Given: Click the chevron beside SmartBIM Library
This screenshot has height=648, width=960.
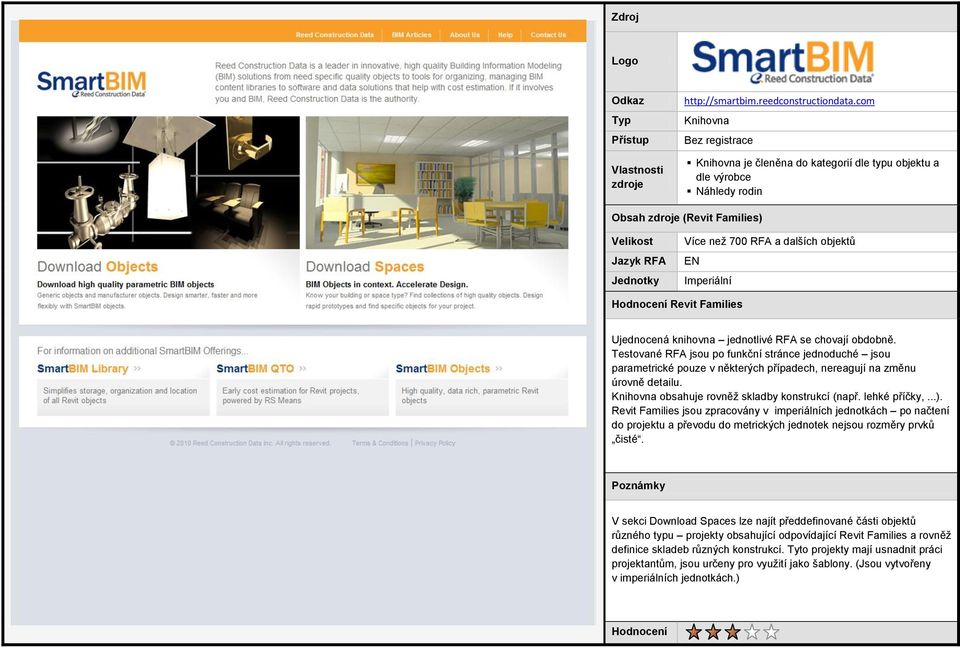Looking at the screenshot, I should coord(137,369).
